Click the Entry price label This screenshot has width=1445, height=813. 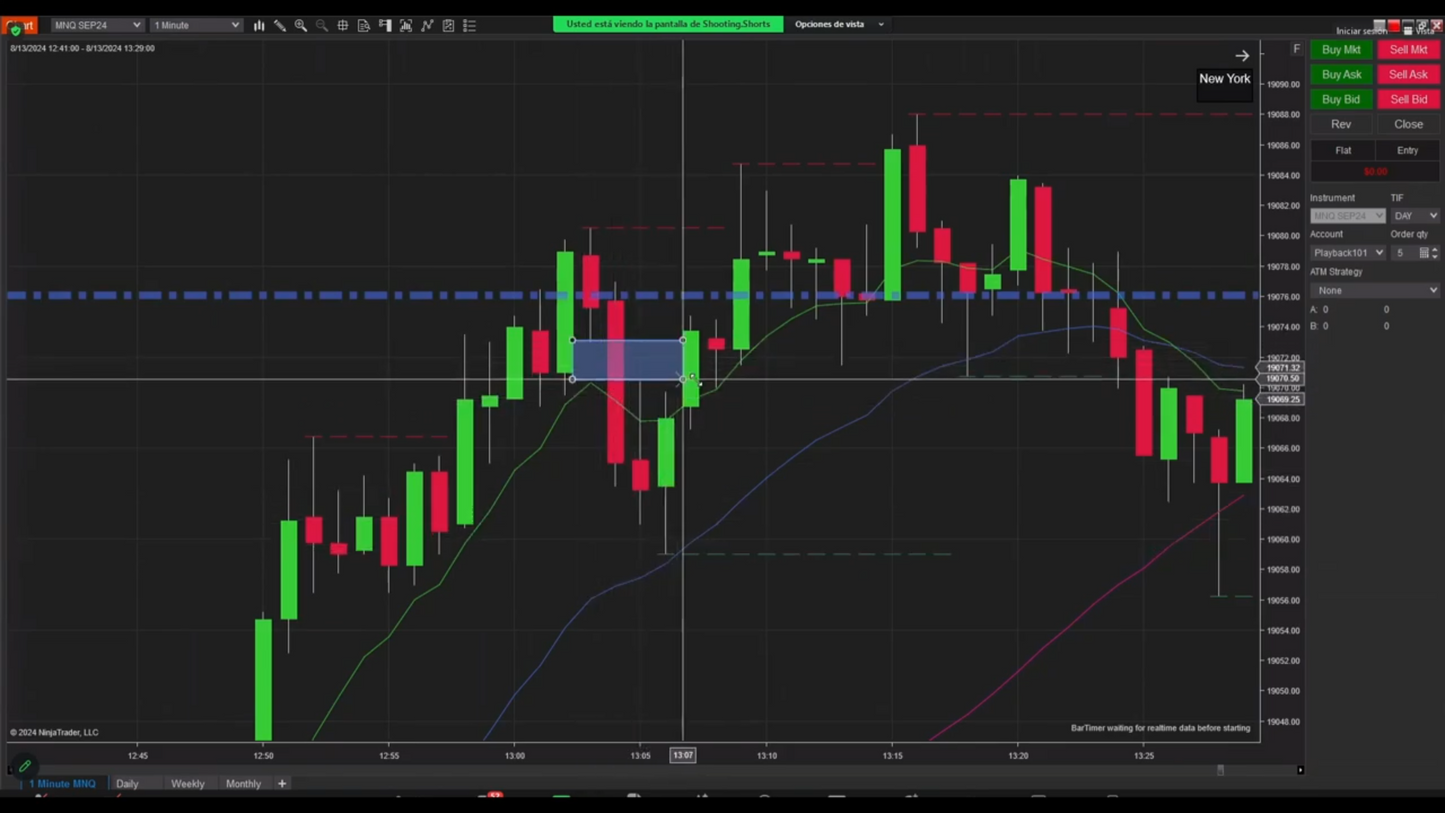[1407, 151]
